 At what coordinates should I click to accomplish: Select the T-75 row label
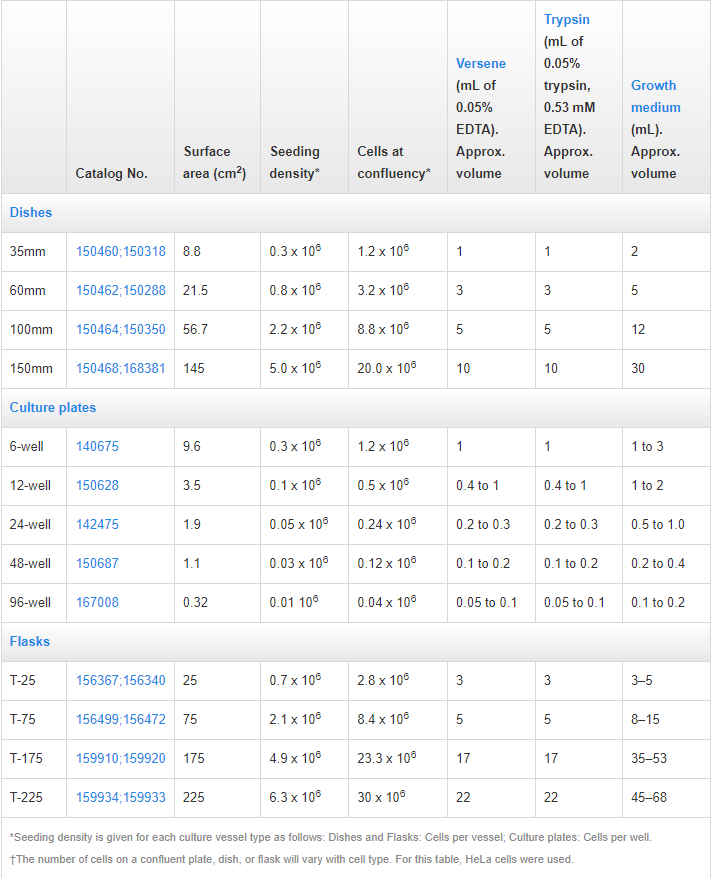tap(22, 720)
